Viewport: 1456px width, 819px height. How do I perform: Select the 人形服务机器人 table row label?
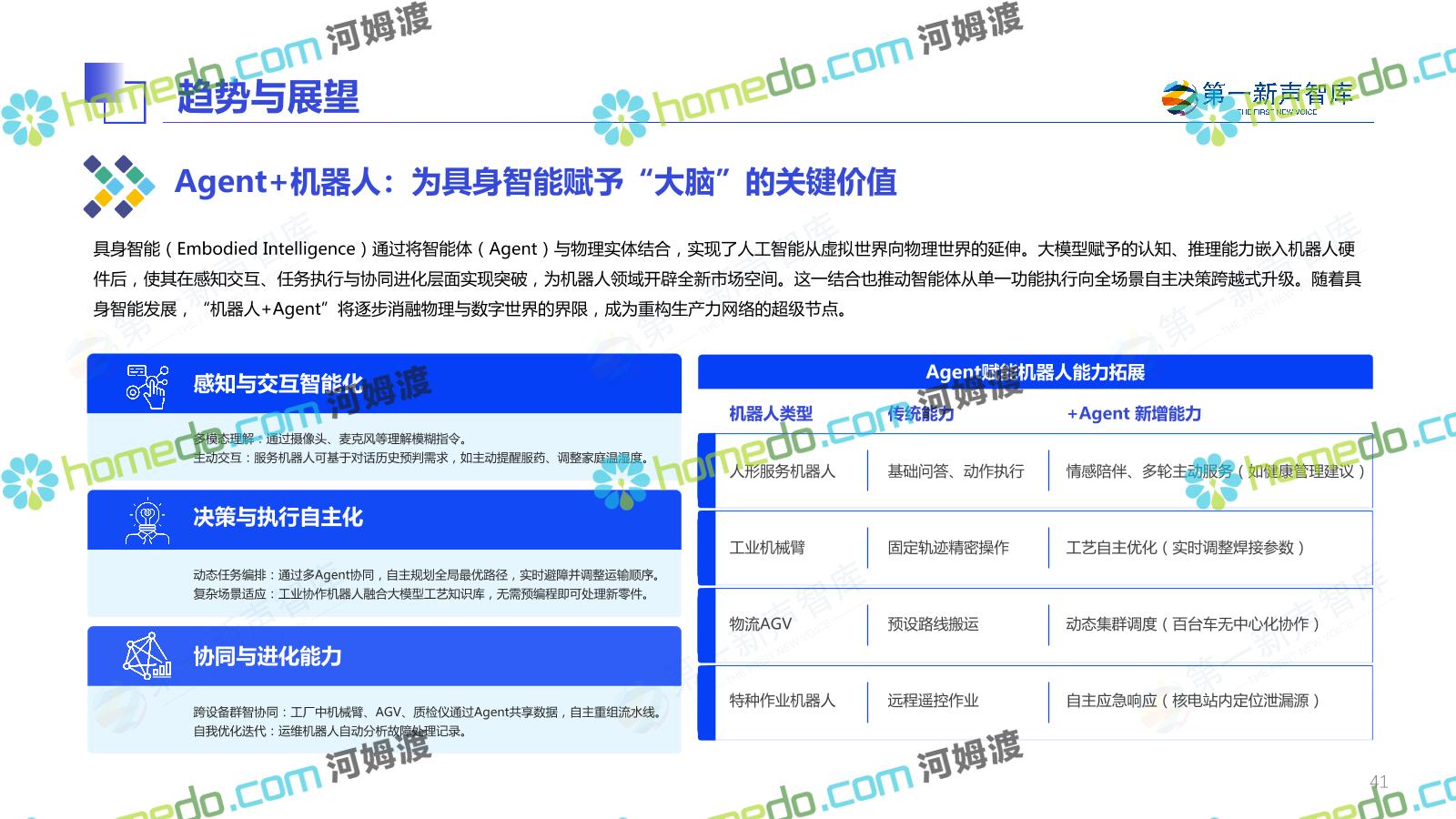[782, 471]
